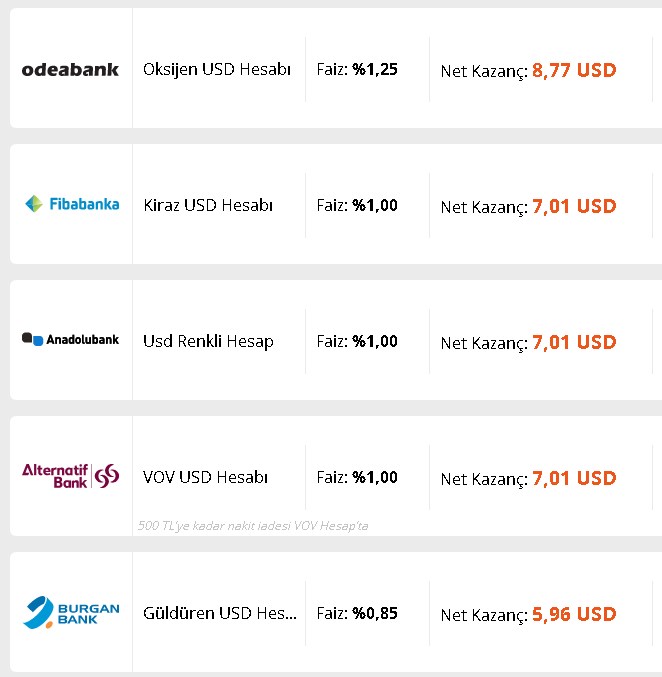Click Net Kazanç 5,96 USD amount
Image resolution: width=662 pixels, height=677 pixels.
574,614
